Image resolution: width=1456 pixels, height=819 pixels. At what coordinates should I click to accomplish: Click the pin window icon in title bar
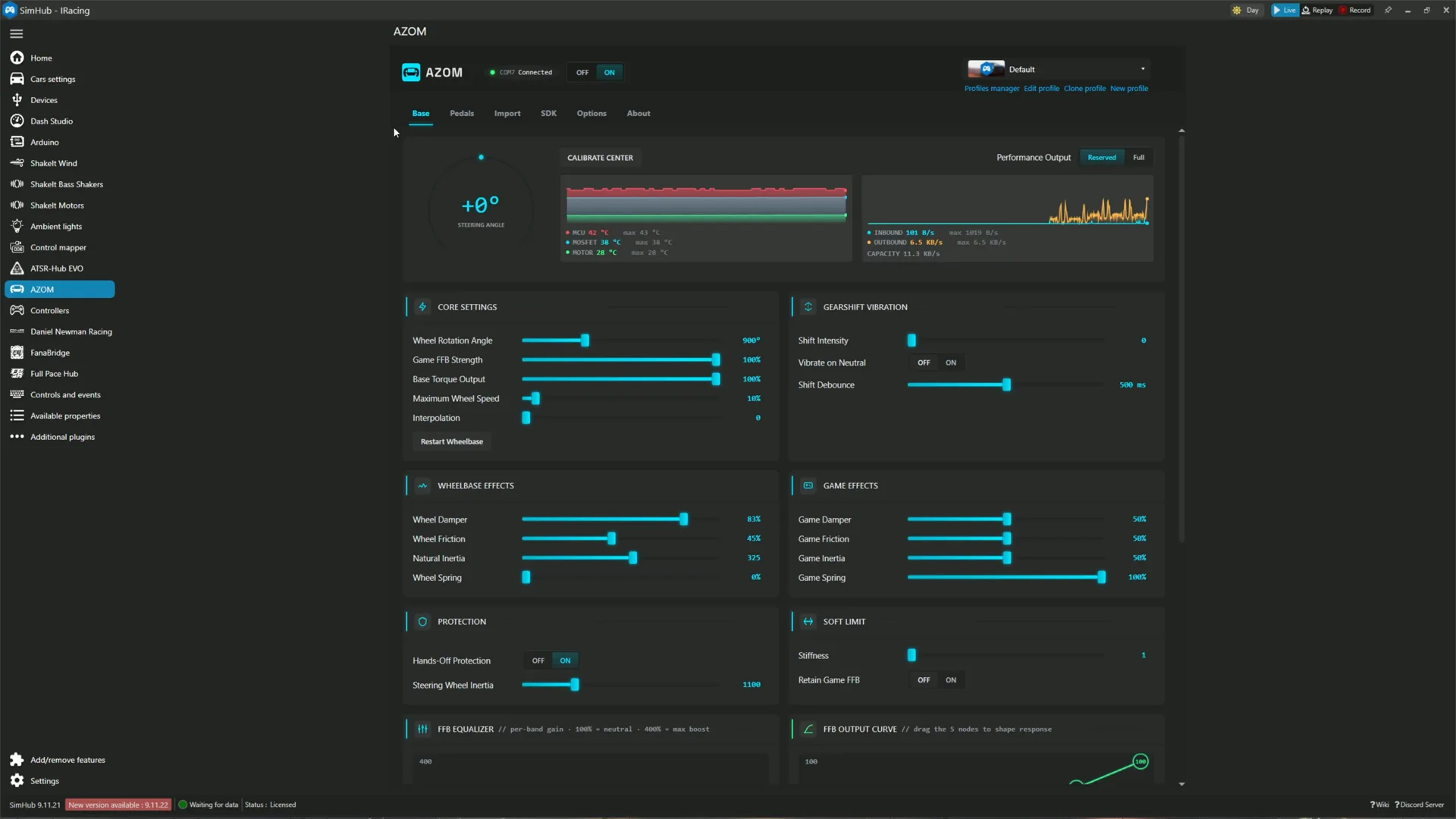click(1388, 10)
